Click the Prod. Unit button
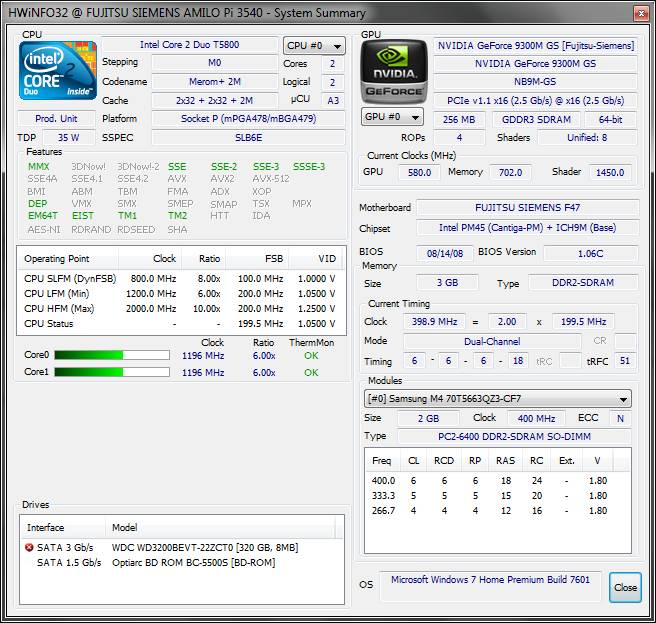The height and width of the screenshot is (623, 656). pyautogui.click(x=56, y=119)
